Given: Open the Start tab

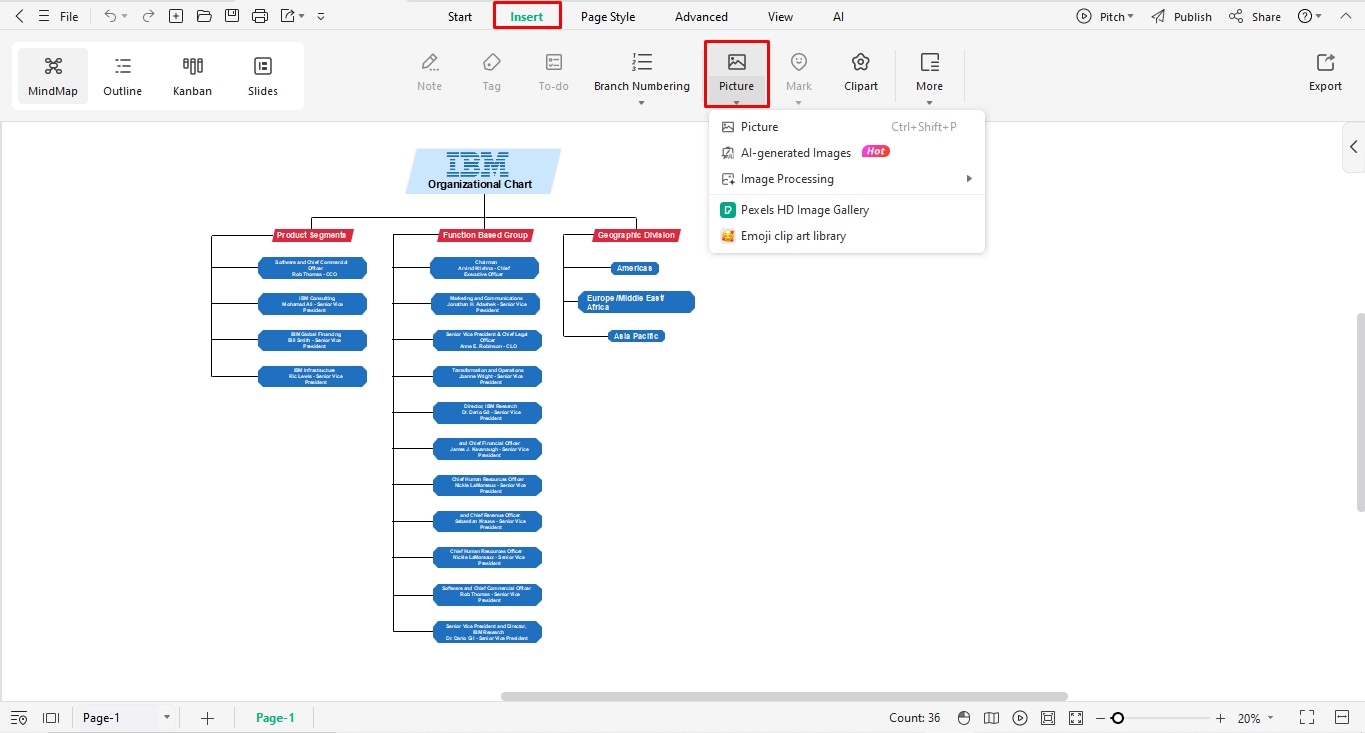Looking at the screenshot, I should tap(460, 16).
